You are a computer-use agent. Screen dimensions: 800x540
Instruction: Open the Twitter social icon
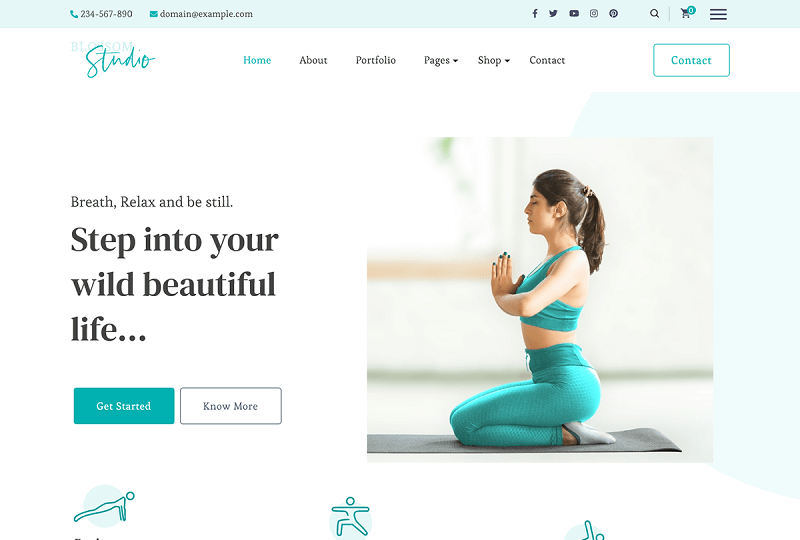click(x=554, y=14)
